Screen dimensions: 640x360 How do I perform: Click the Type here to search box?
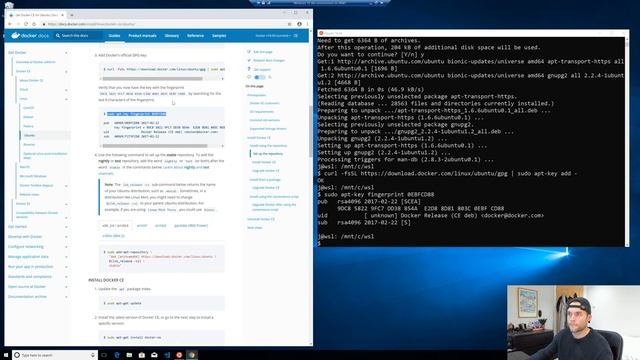(x=55, y=355)
